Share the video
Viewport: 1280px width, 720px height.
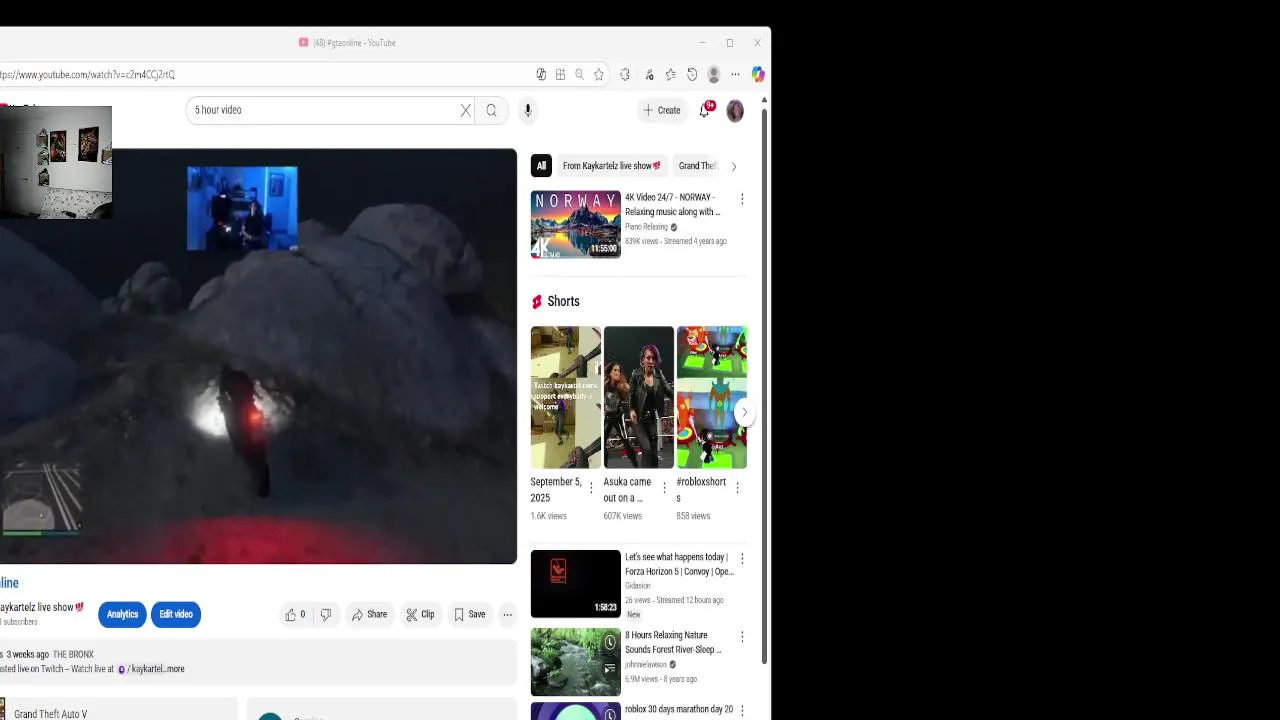click(x=369, y=615)
